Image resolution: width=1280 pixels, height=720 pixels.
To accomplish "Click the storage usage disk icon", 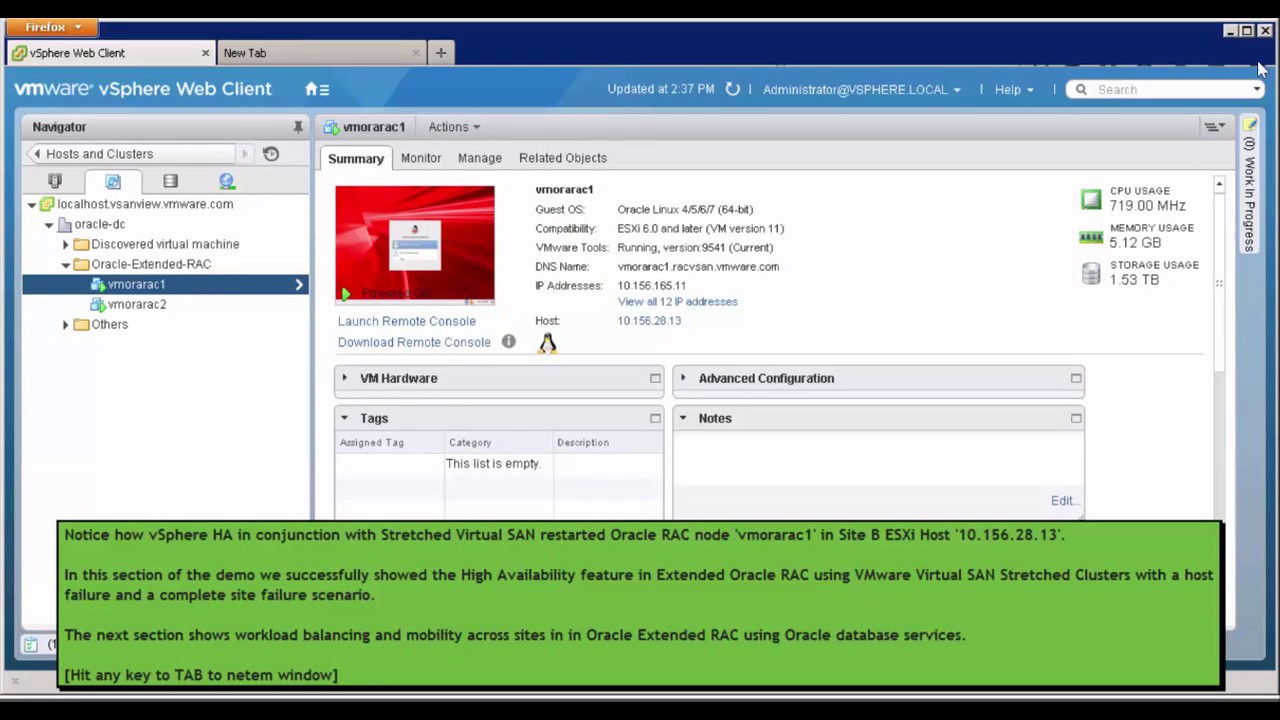I will point(1091,273).
